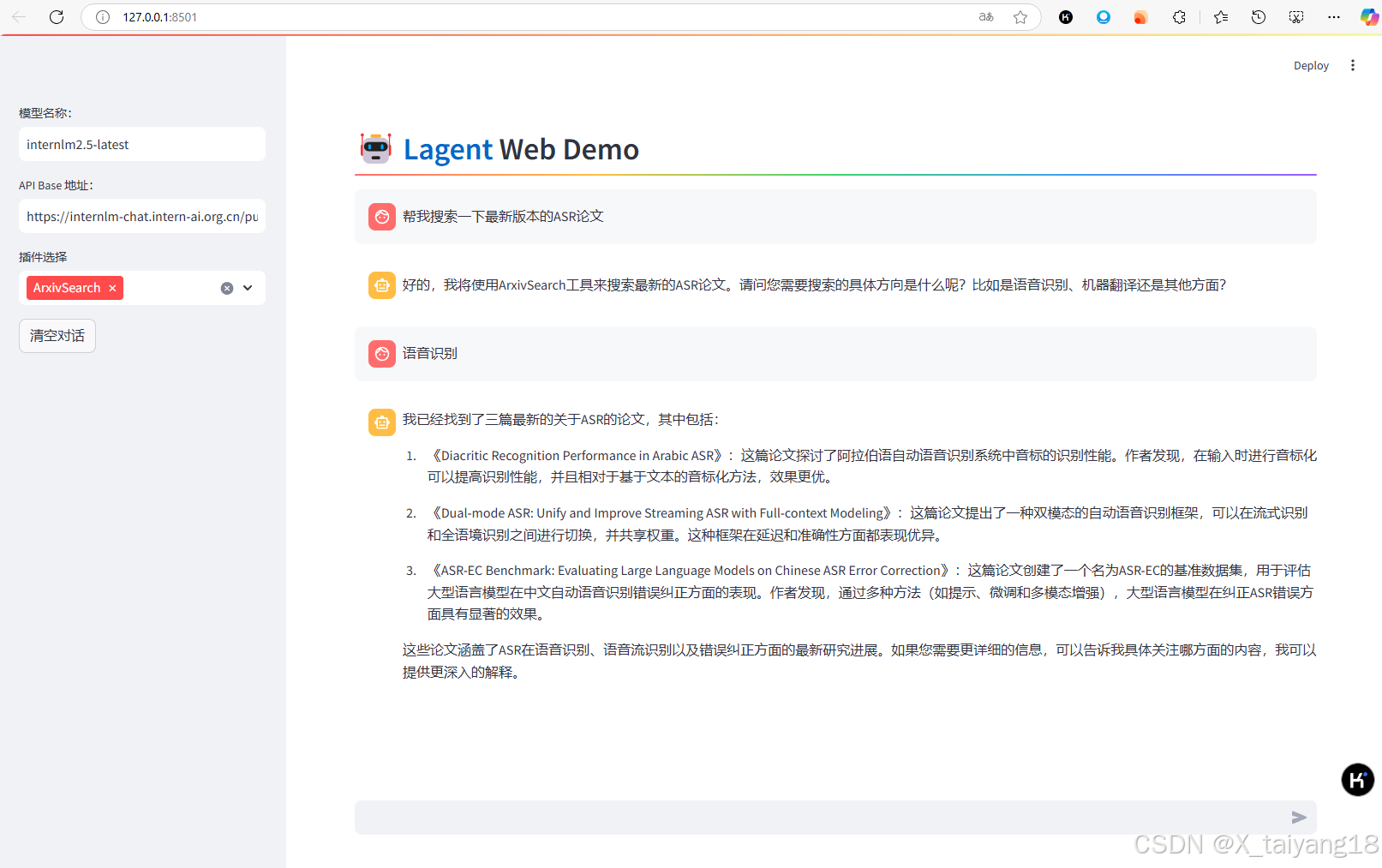Click the browser address bar URL
This screenshot has height=868, width=1382.
pyautogui.click(x=159, y=17)
